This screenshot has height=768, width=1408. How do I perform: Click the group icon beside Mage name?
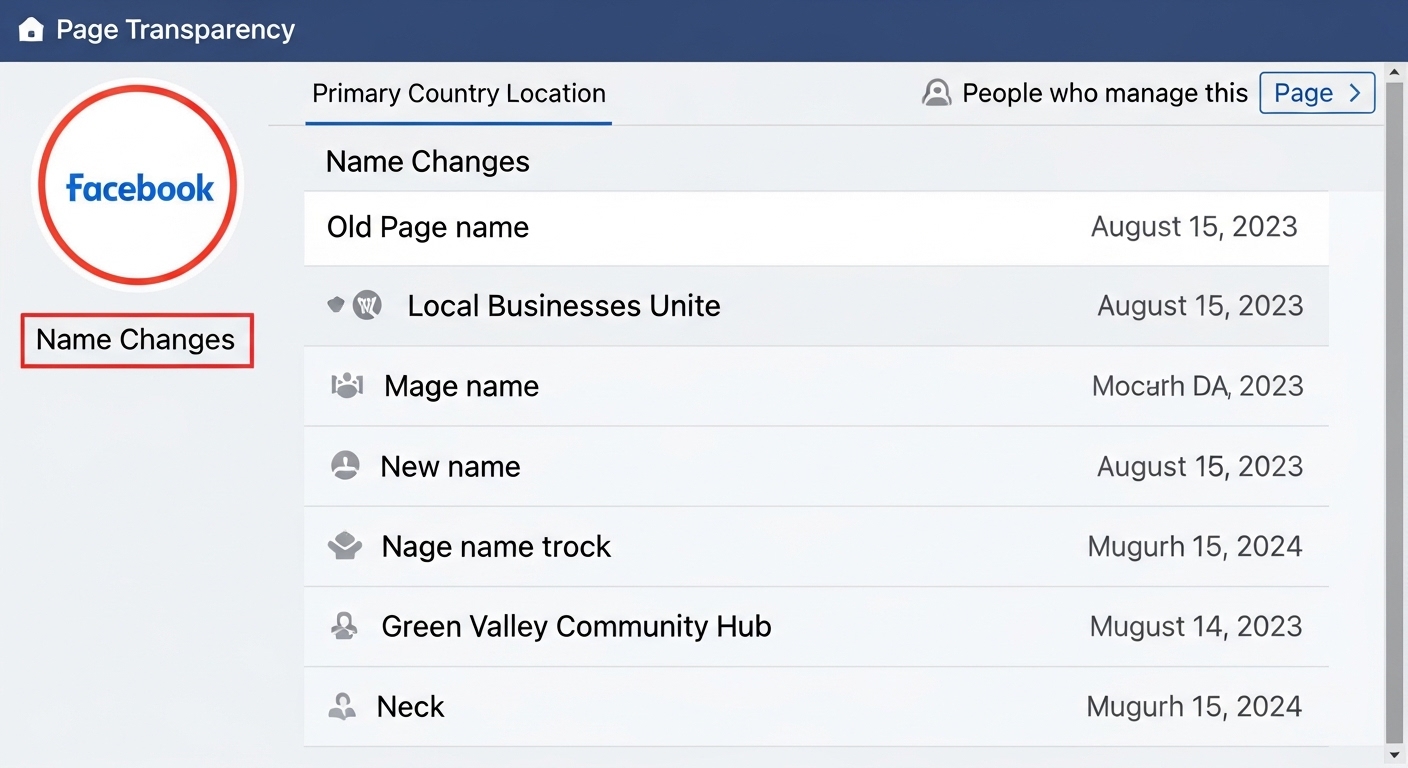tap(346, 386)
